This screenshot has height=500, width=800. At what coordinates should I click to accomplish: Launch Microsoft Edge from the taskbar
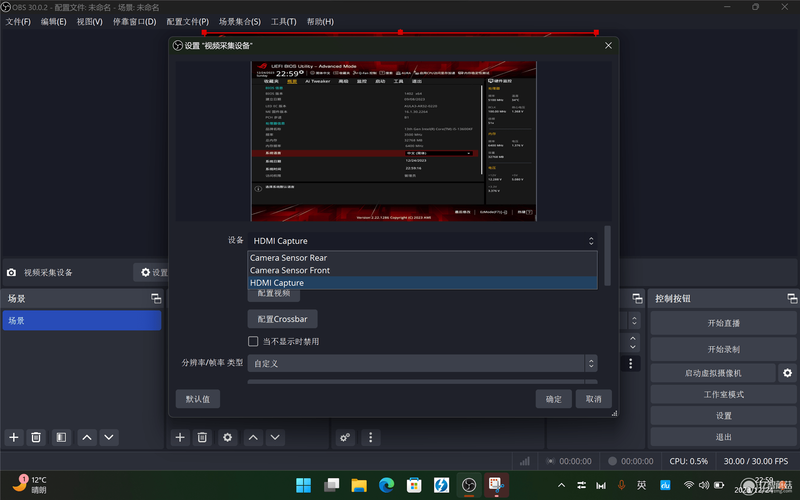(386, 485)
